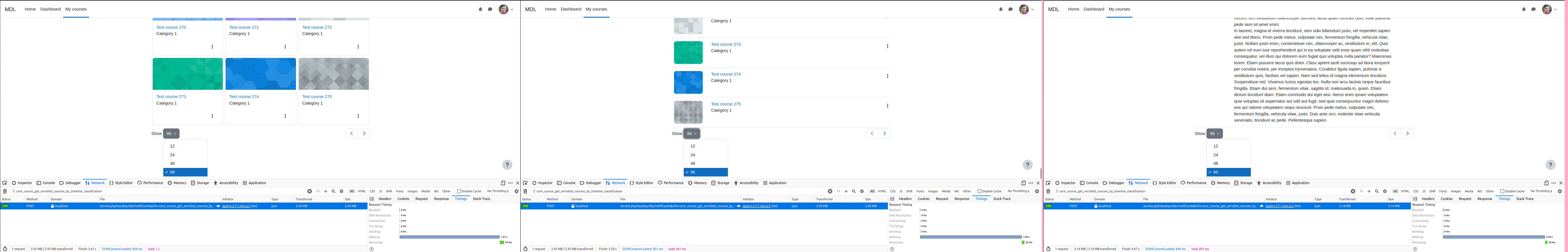1568x252 pixels.
Task: Toggle HTML request filter in the middle window devtools
Action: tap(882, 191)
